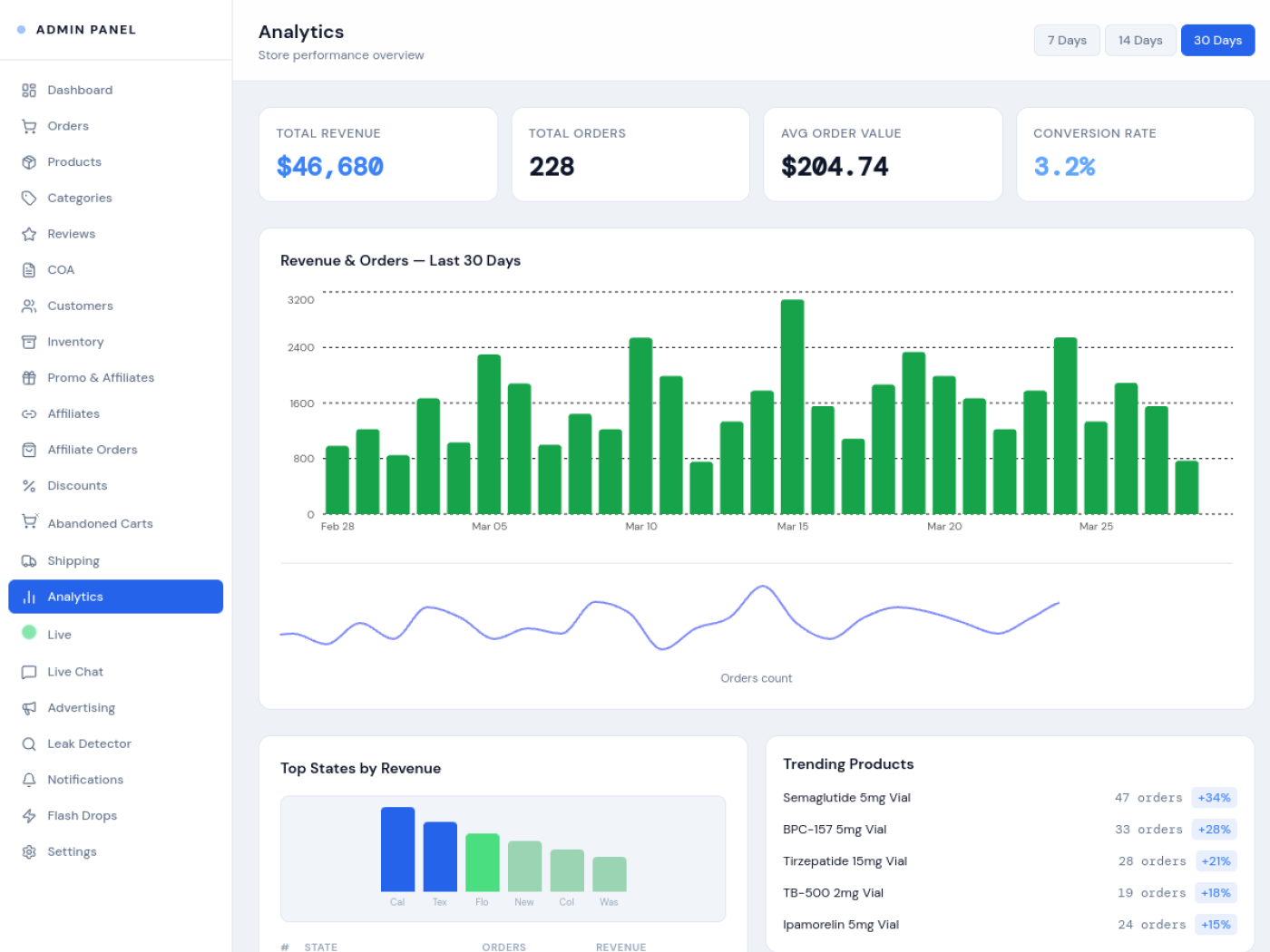Click the active 30 Days button
This screenshot has width=1270, height=952.
pyautogui.click(x=1217, y=40)
